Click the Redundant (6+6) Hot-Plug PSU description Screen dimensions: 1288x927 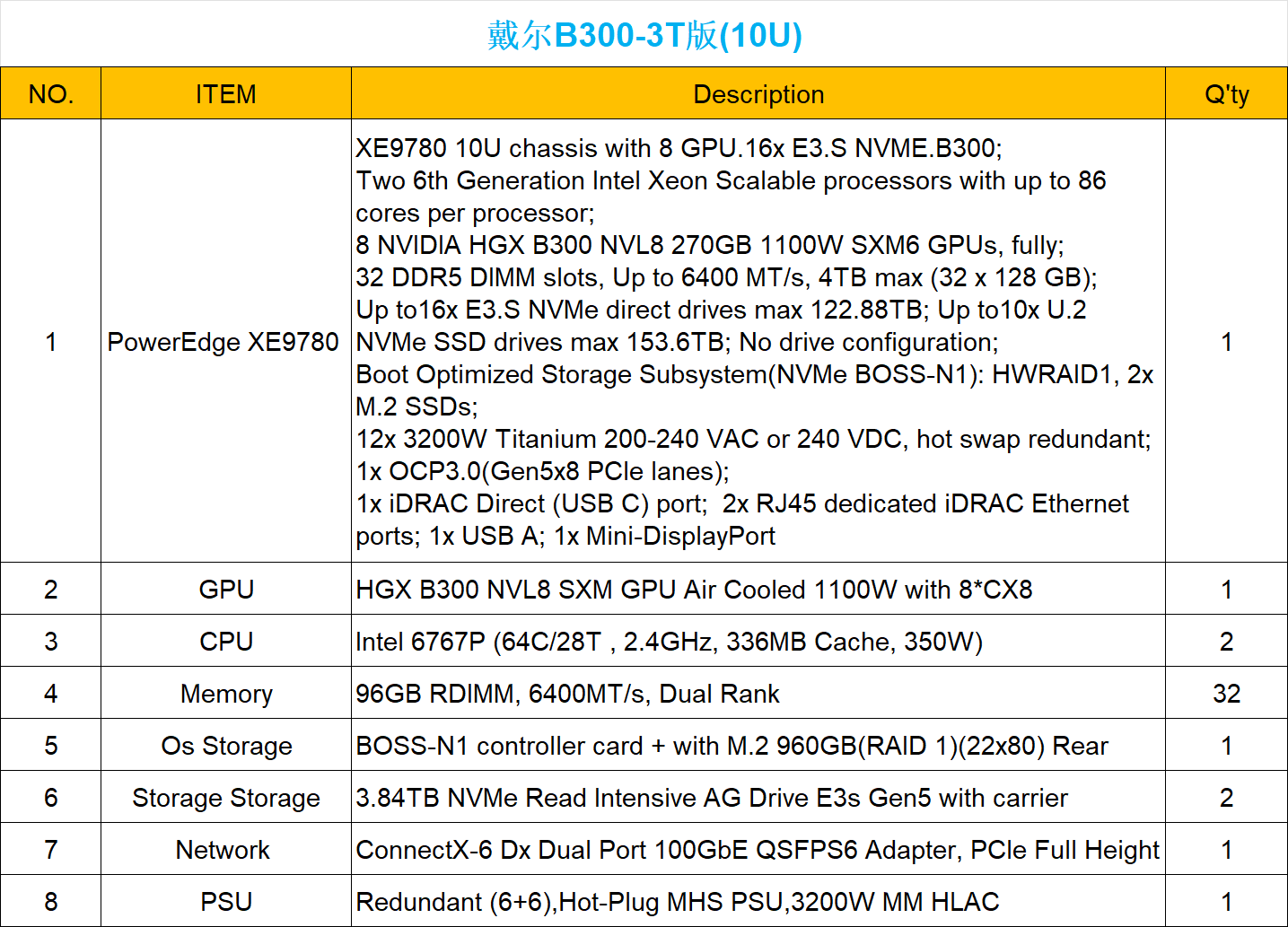[x=758, y=901]
